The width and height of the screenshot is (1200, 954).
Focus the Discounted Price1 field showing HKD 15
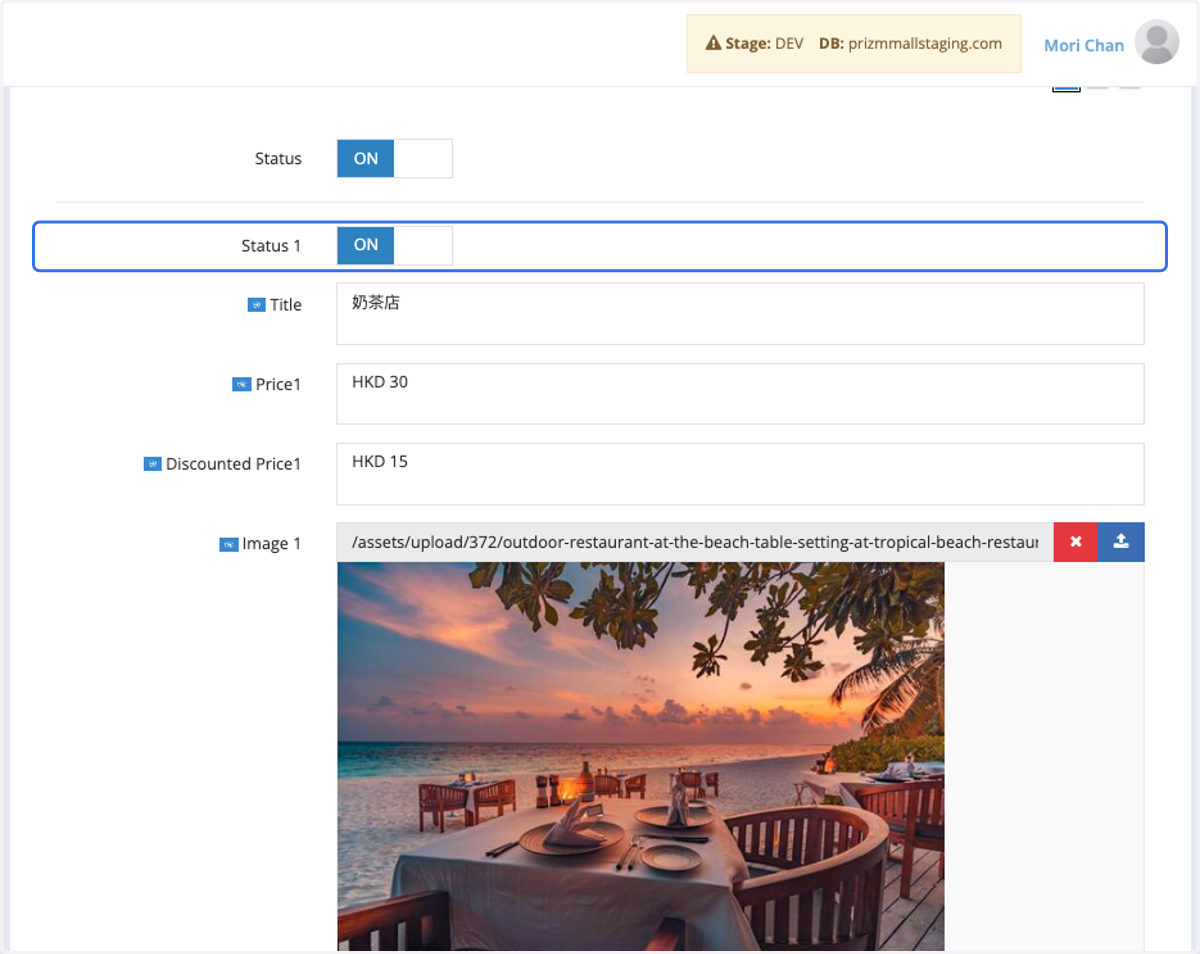click(740, 473)
